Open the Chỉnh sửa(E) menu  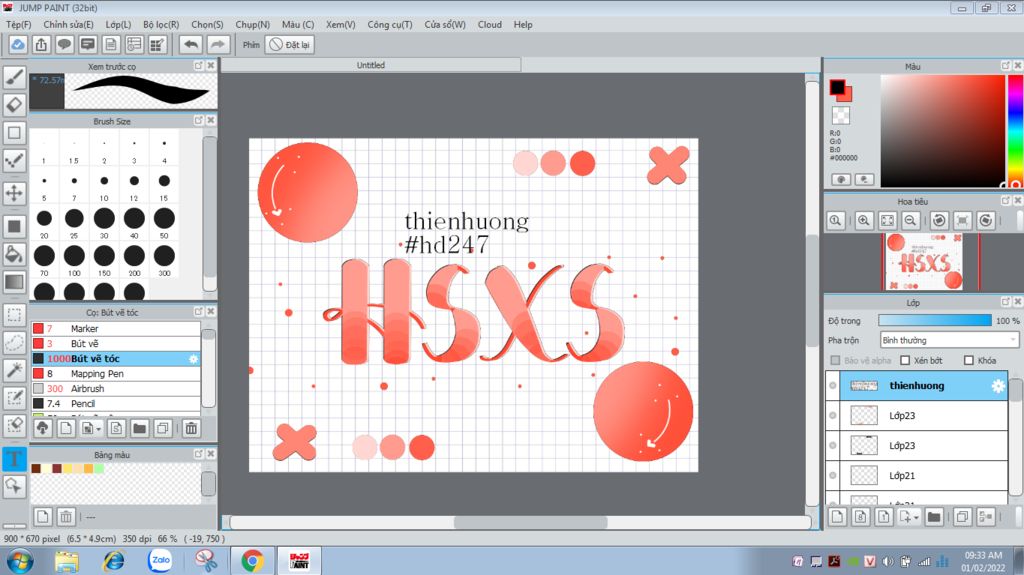pos(69,24)
